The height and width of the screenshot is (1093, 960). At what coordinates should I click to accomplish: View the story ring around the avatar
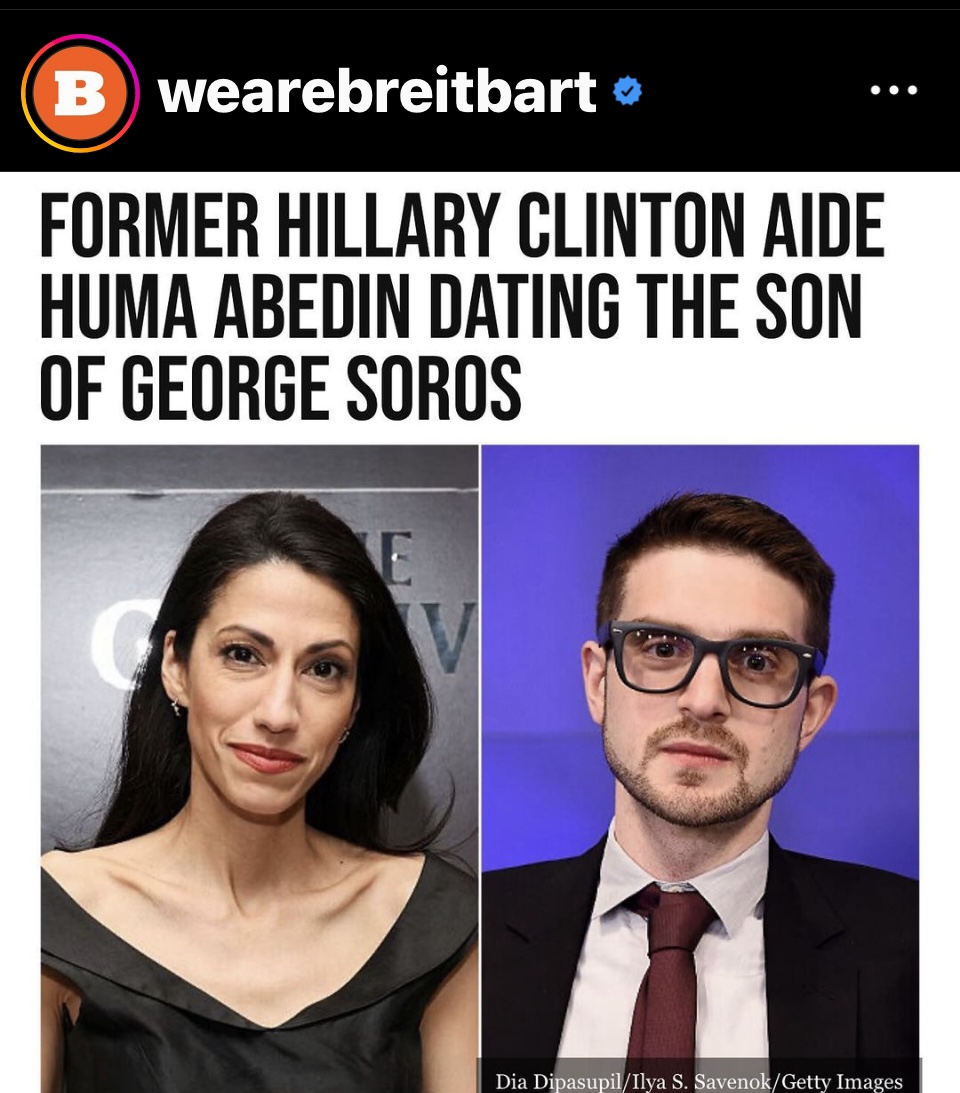pyautogui.click(x=80, y=93)
